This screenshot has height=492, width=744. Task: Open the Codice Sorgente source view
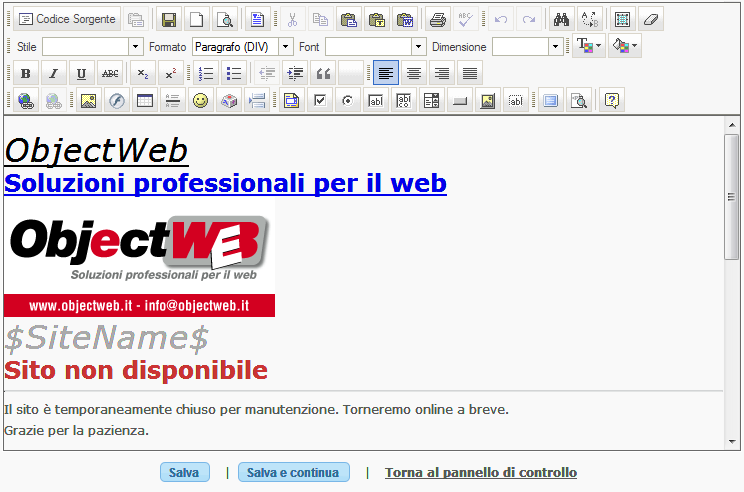coord(67,19)
